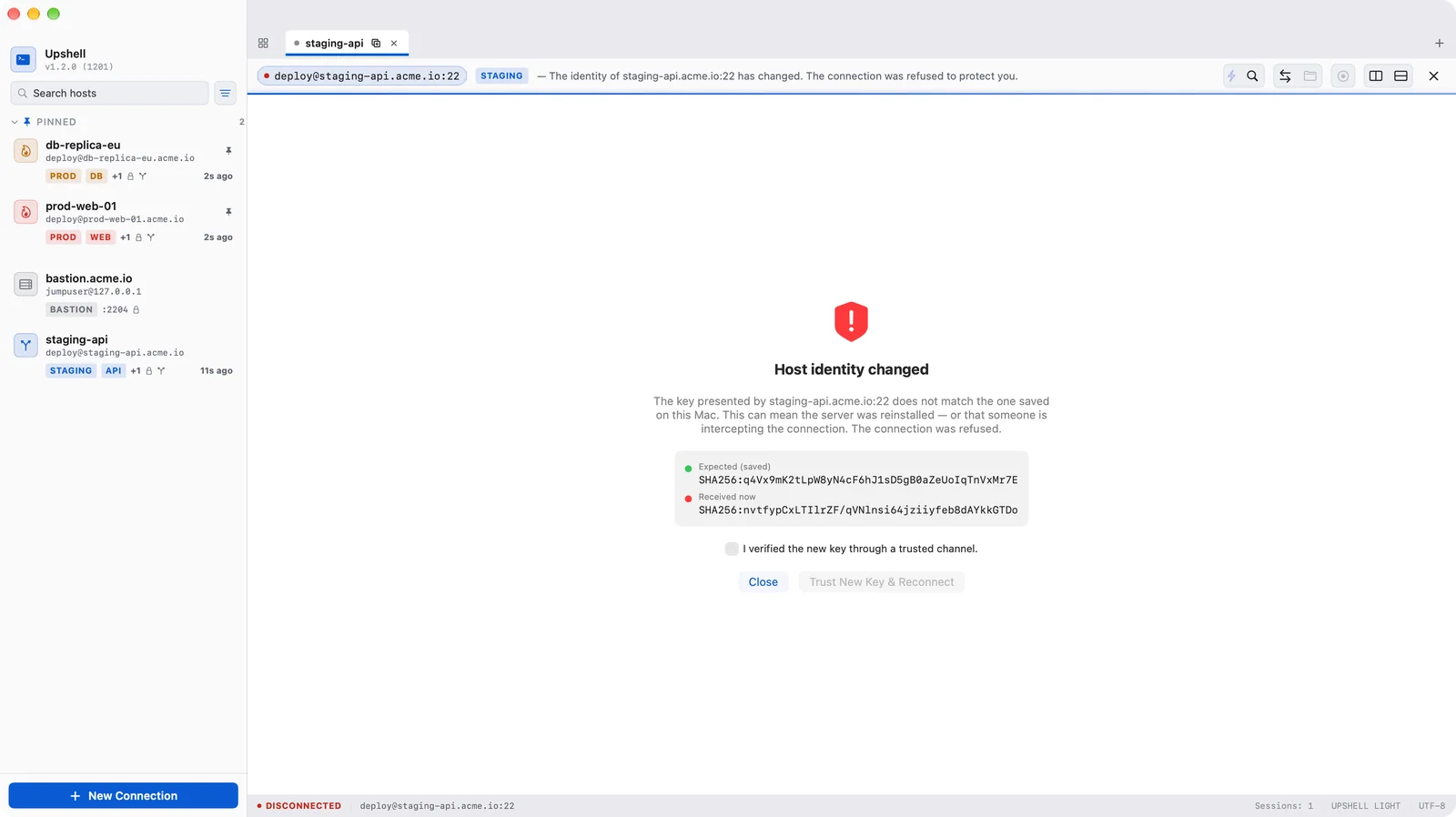Unpin db-replica-eu using its pin icon
This screenshot has width=1456, height=817.
click(228, 151)
